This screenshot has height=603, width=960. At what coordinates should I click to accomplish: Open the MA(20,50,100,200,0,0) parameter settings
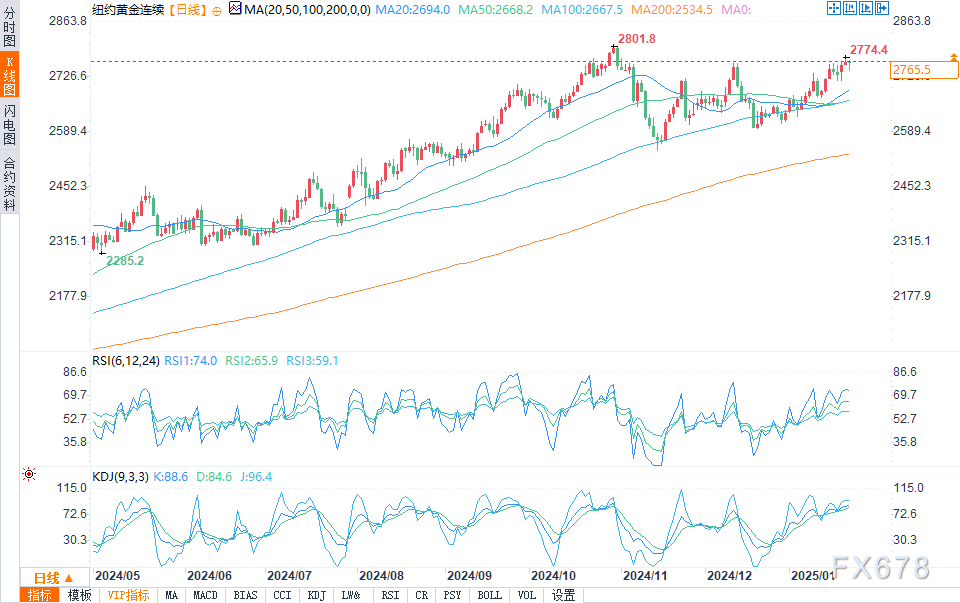[x=309, y=9]
